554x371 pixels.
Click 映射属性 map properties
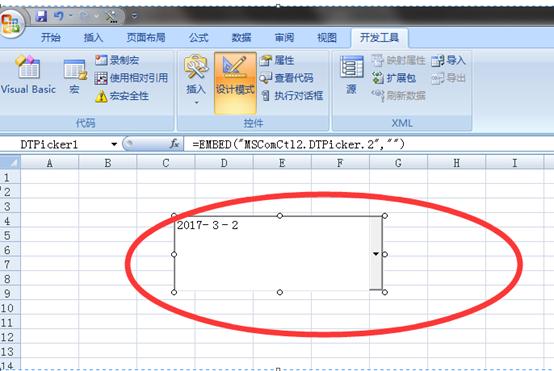399,60
